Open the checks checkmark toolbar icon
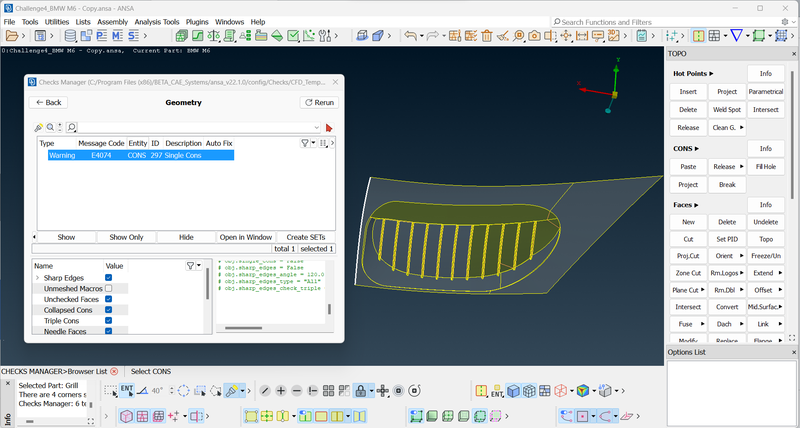 click(x=293, y=36)
